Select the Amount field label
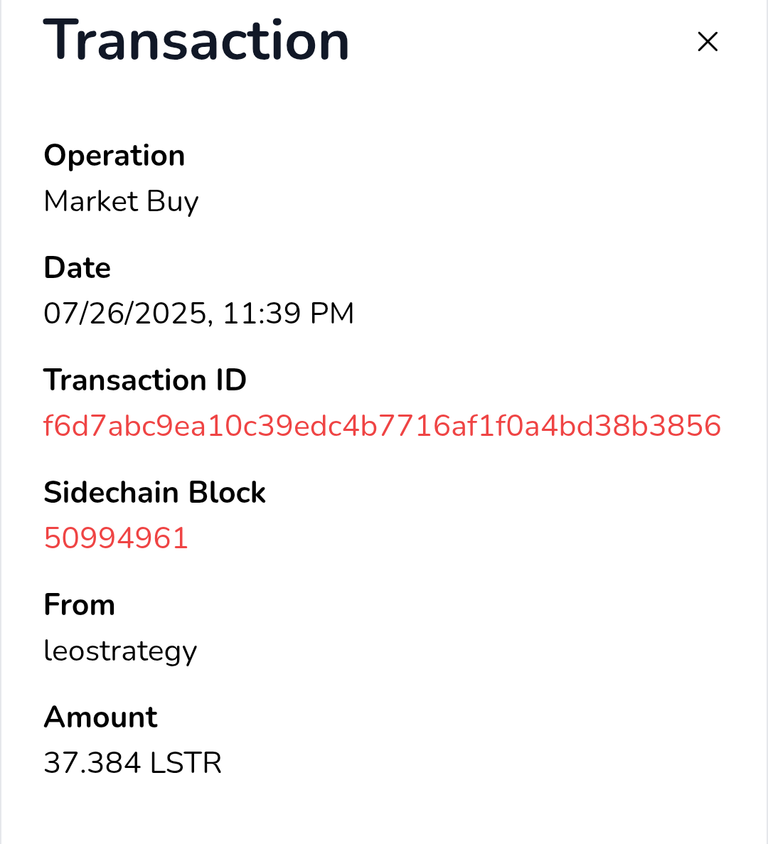 [101, 717]
